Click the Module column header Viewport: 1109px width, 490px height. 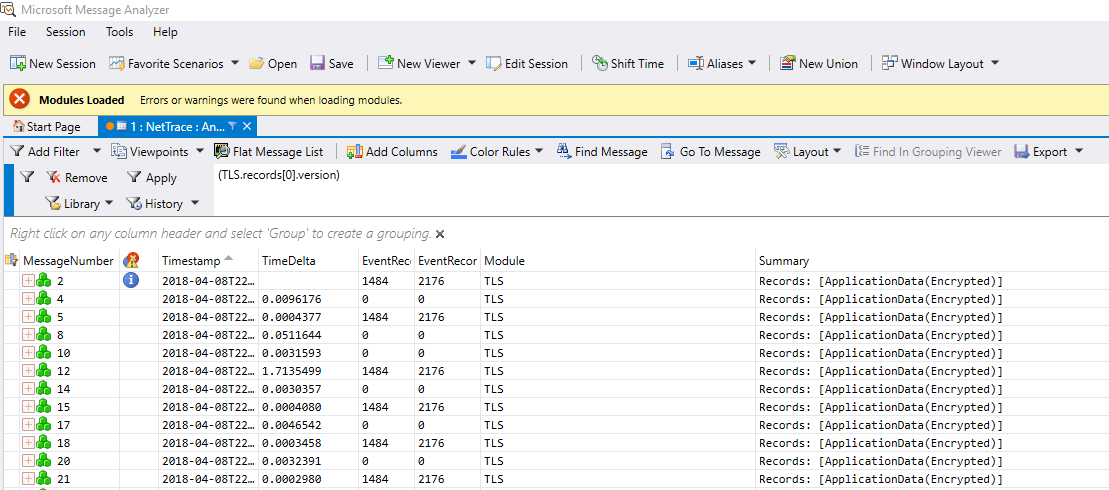(x=618, y=261)
